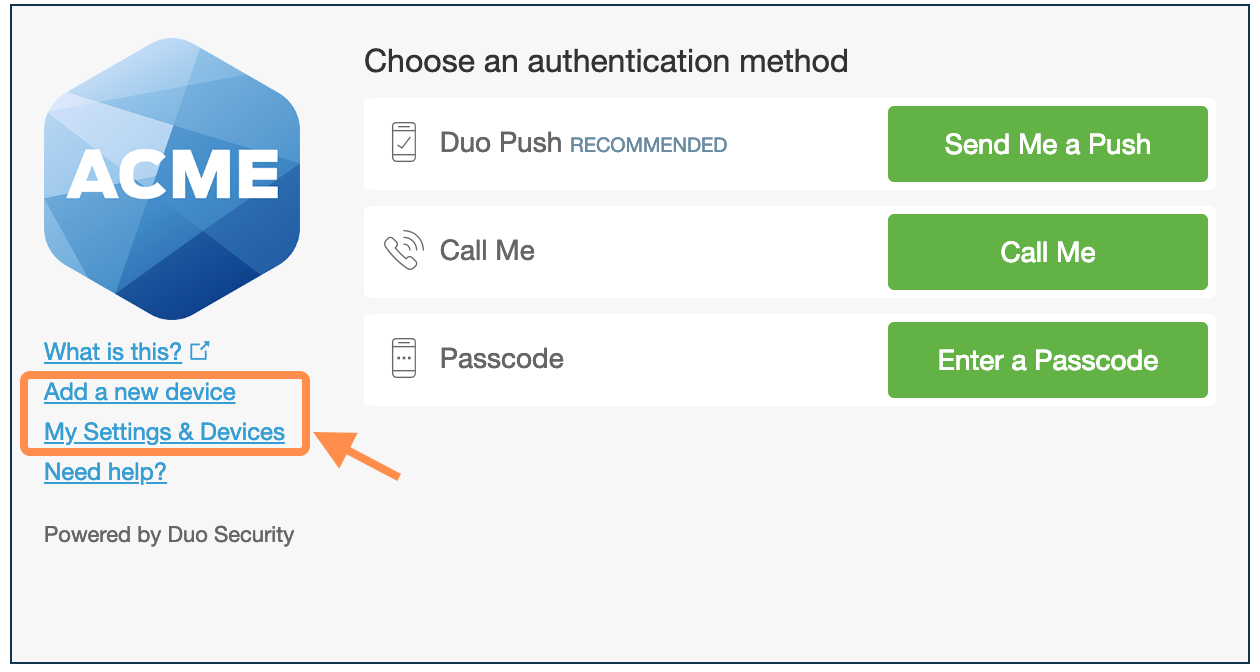The image size is (1260, 672).
Task: Click the Powered by Duo Security text
Action: pos(169,534)
